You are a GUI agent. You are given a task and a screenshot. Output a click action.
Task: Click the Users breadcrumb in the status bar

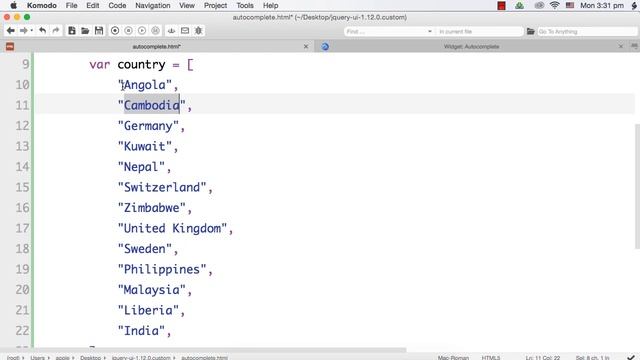[x=37, y=358]
